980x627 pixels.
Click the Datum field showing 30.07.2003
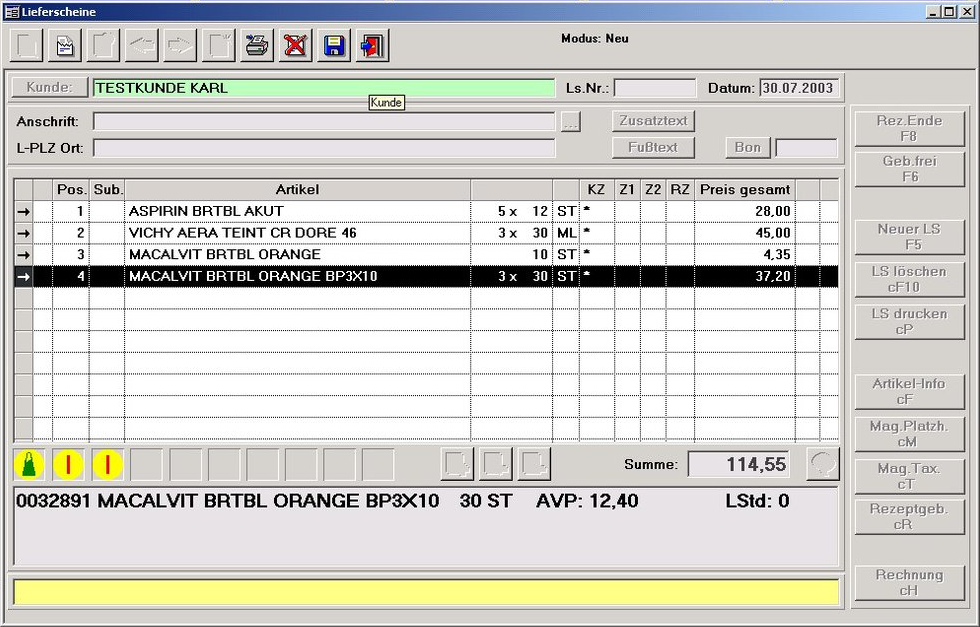click(x=800, y=88)
